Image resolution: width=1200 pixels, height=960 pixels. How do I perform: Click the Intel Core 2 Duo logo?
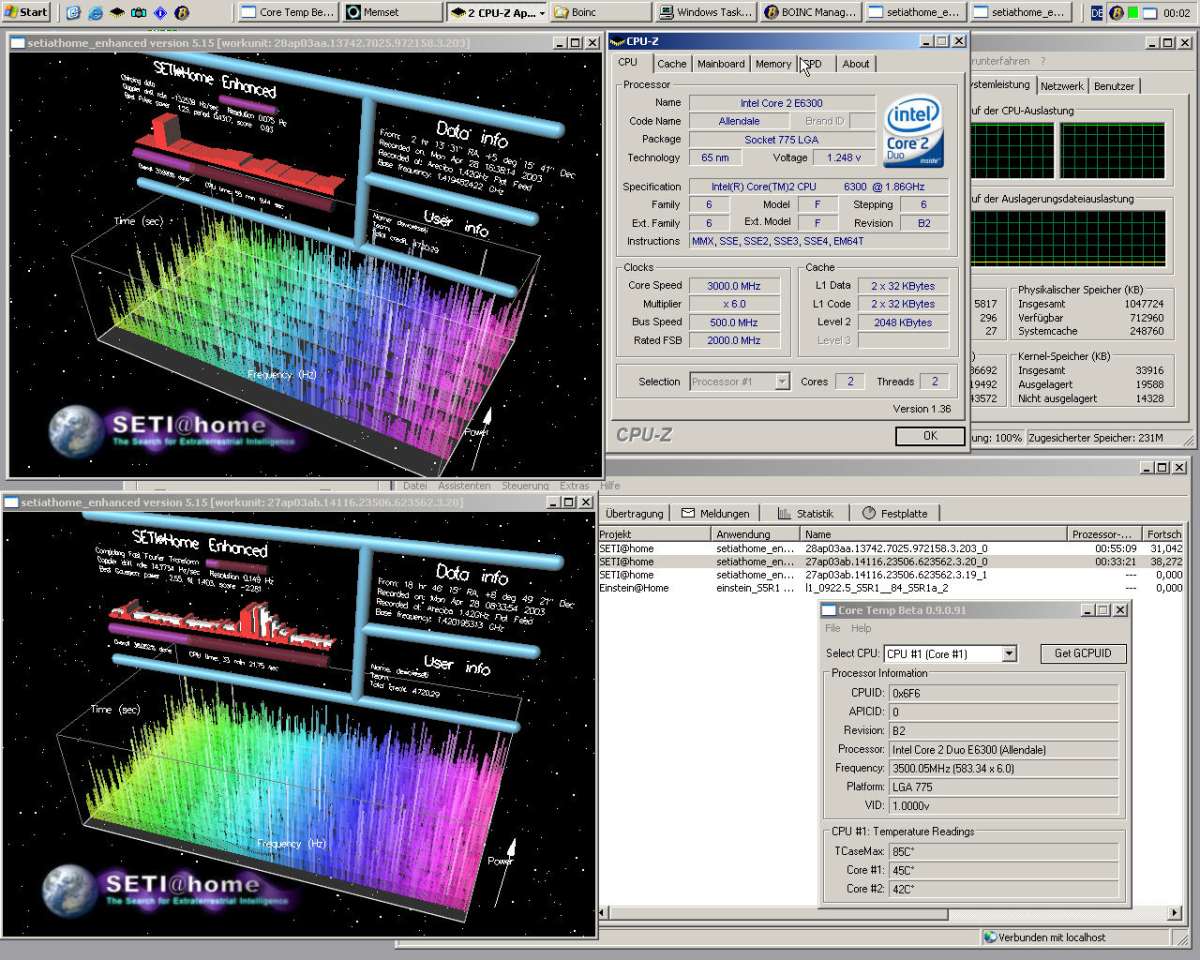[914, 131]
